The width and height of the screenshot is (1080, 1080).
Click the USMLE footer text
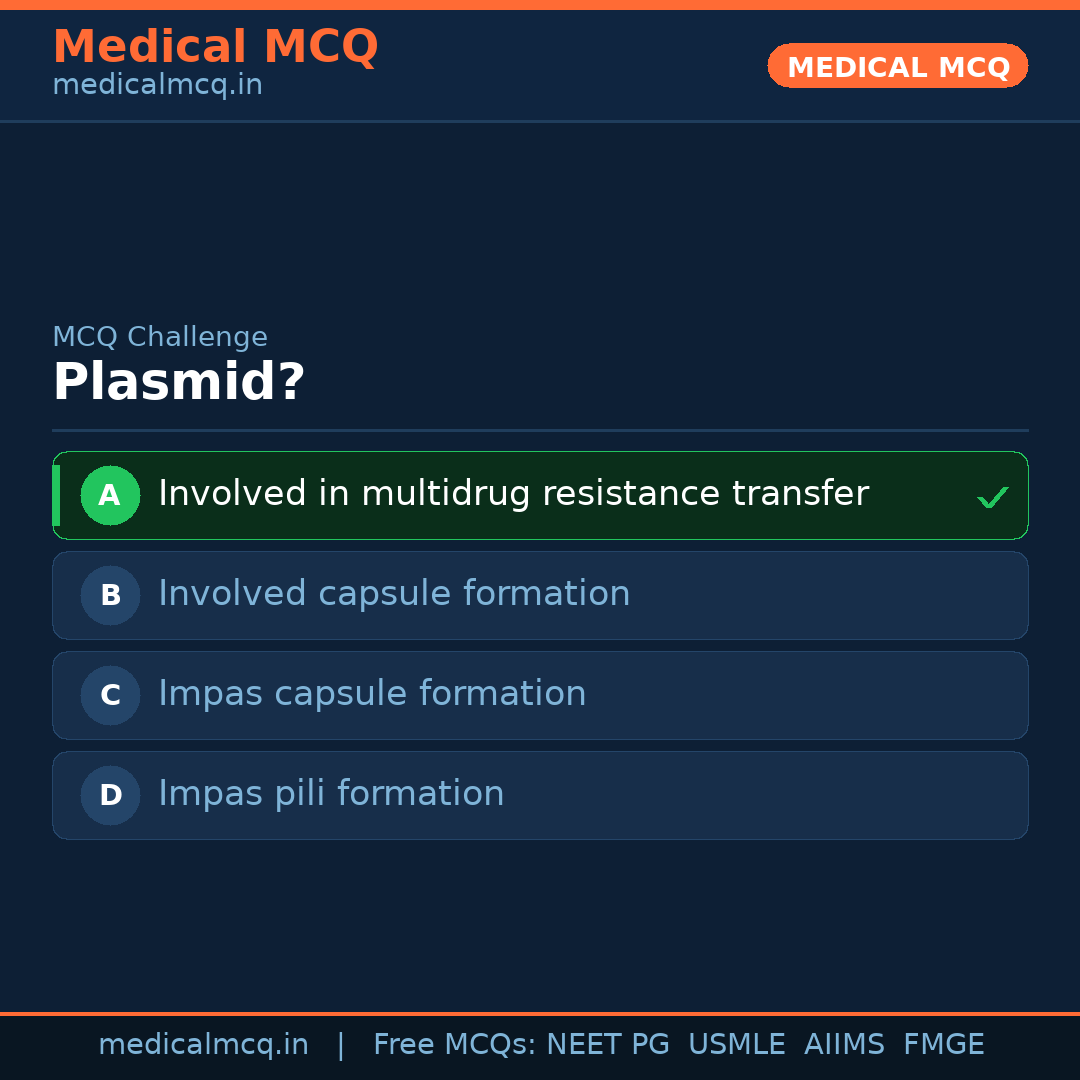[x=737, y=1043]
